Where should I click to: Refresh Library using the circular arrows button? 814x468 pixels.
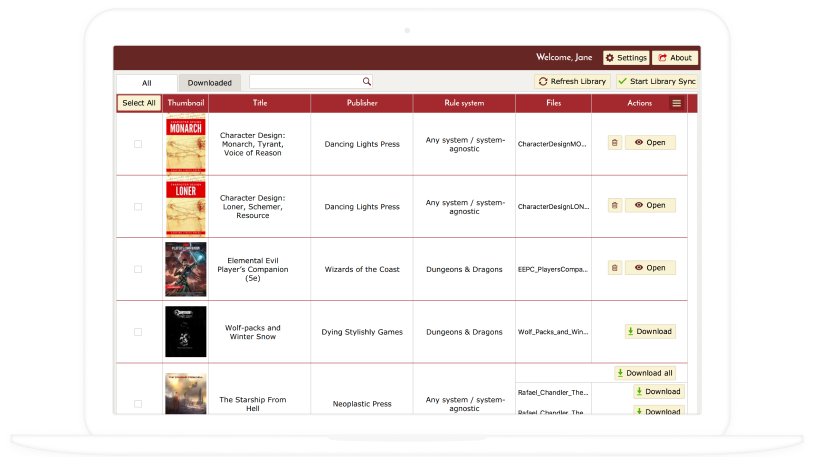click(x=572, y=81)
